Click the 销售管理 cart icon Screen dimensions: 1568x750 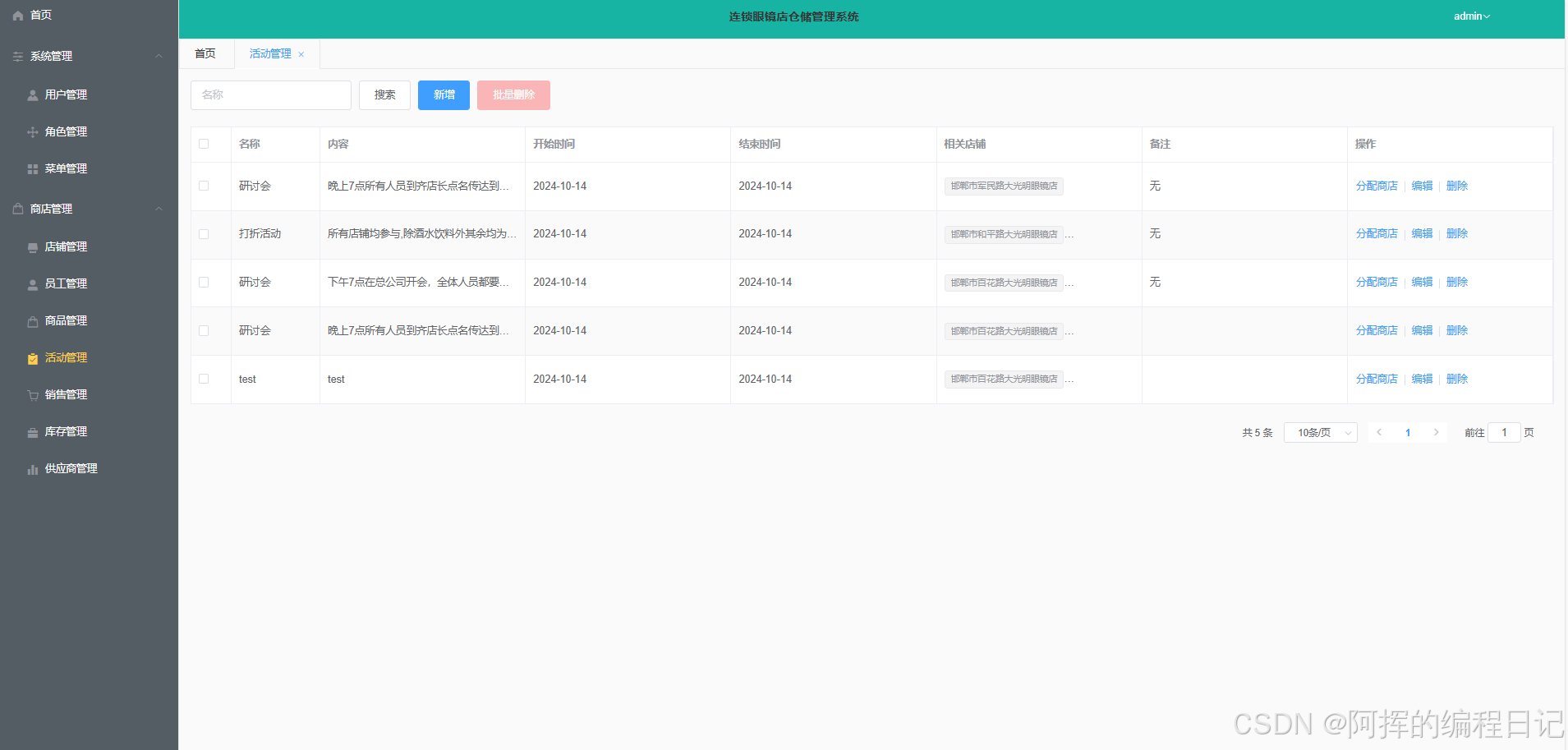[x=33, y=395]
